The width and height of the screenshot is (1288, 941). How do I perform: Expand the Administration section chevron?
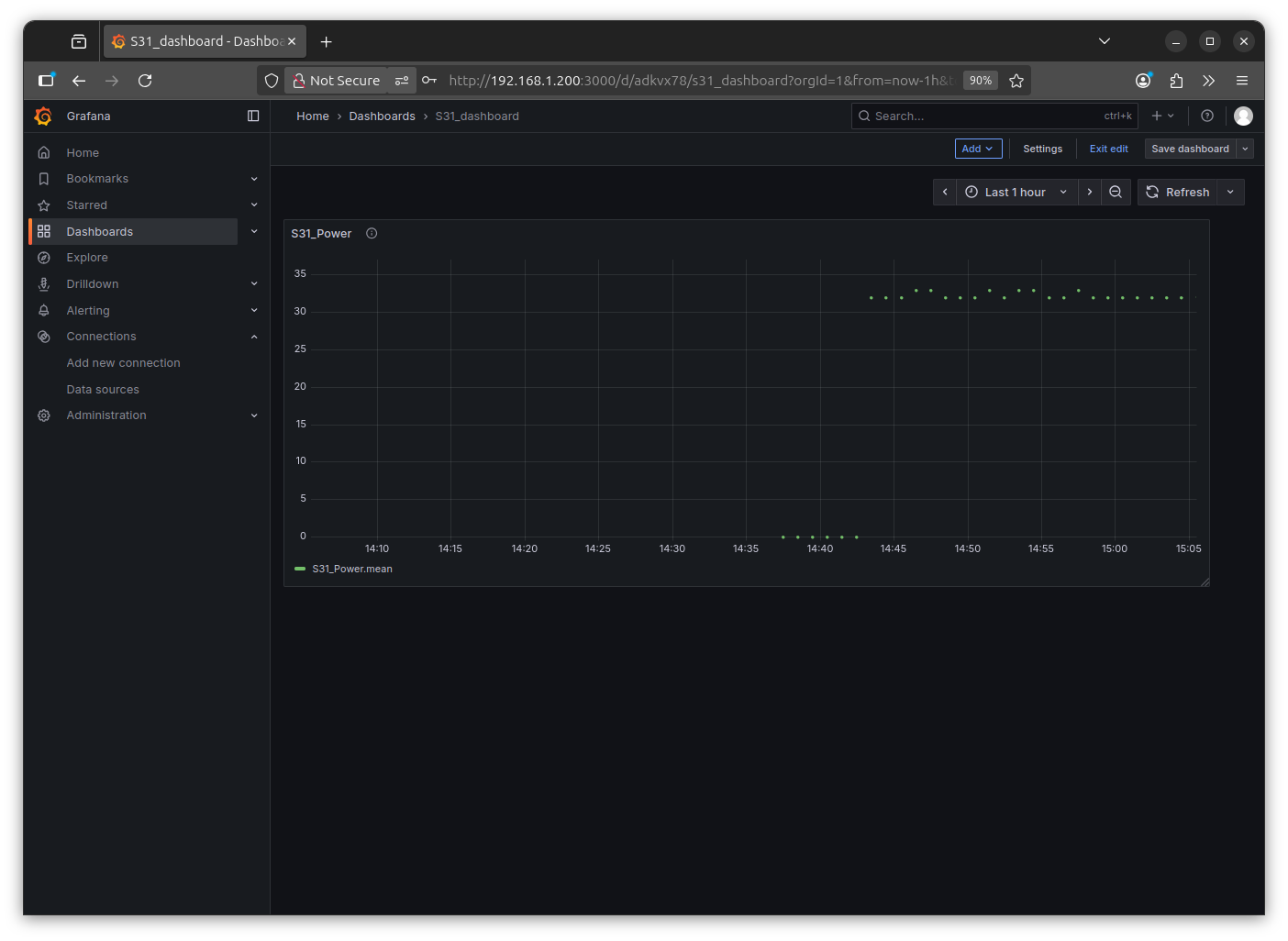pyautogui.click(x=254, y=415)
